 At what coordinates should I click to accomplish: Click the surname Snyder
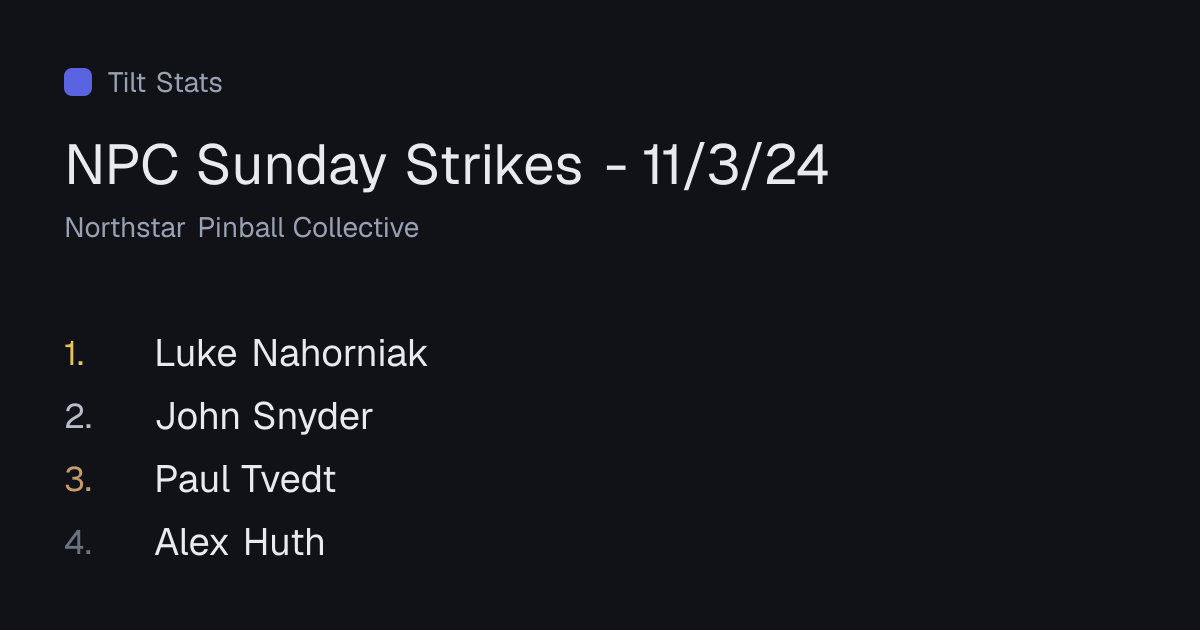[313, 416]
